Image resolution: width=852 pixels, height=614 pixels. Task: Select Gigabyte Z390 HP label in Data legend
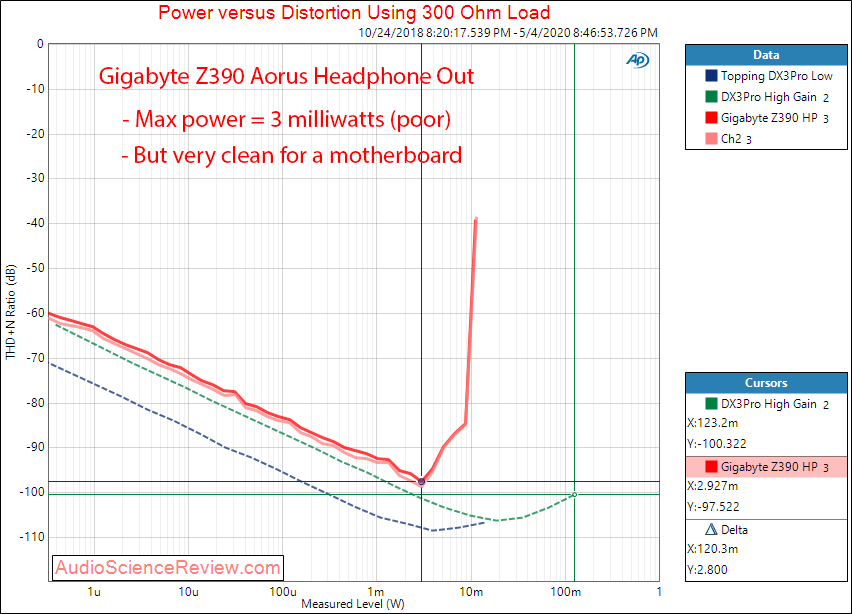point(769,118)
